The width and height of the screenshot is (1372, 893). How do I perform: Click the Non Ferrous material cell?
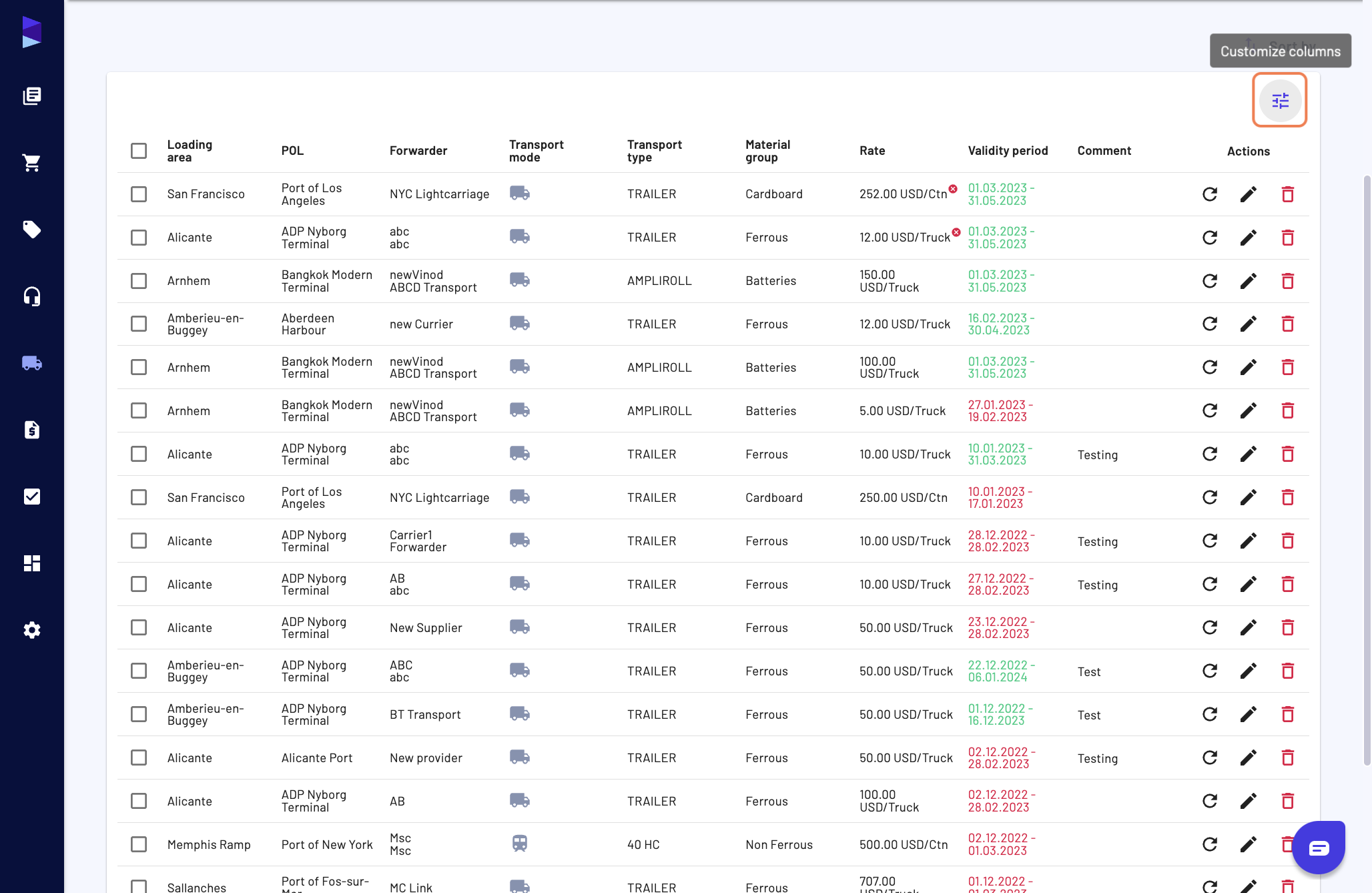click(779, 845)
